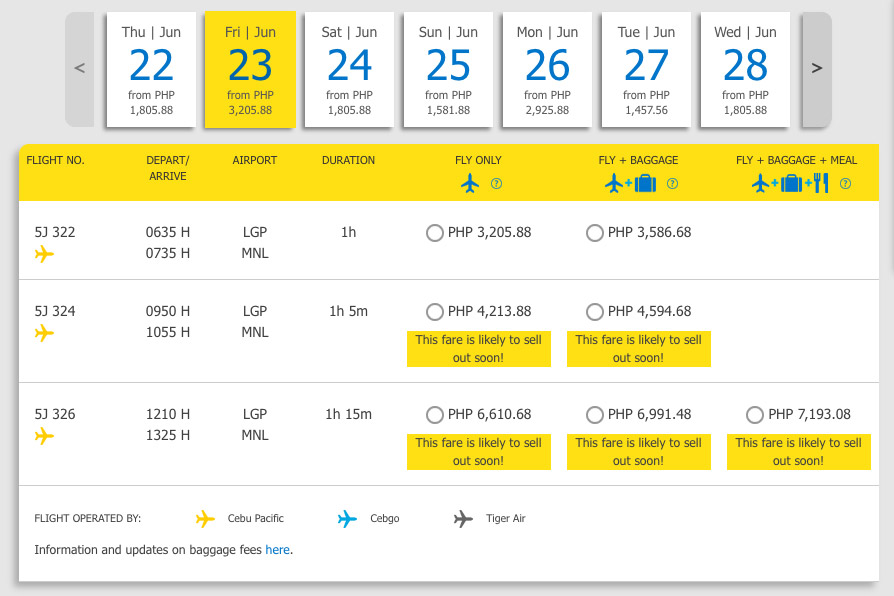Screen dimensions: 894x596
Task: Show earlier dates with the left arrow
Action: [80, 69]
